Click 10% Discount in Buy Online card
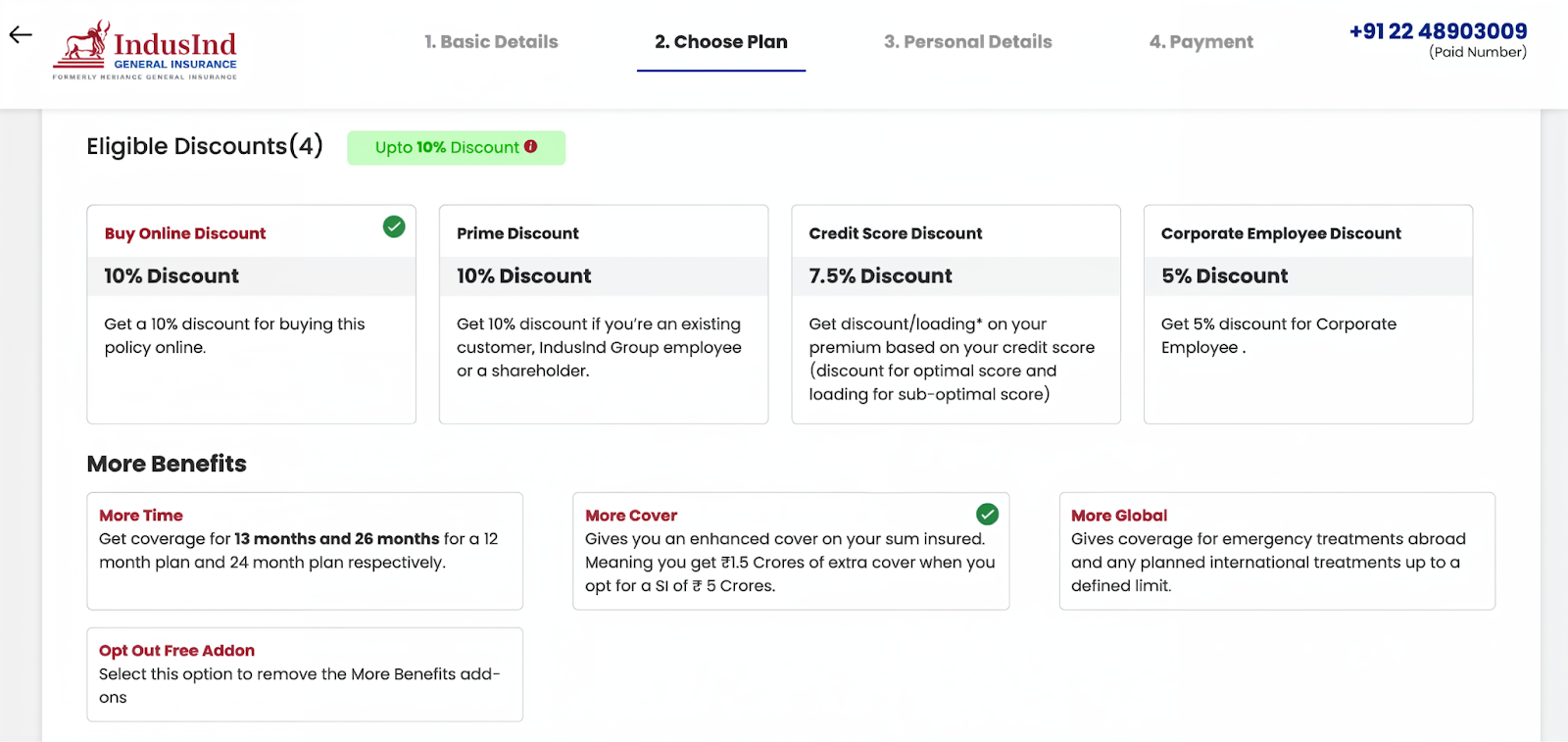 (171, 276)
